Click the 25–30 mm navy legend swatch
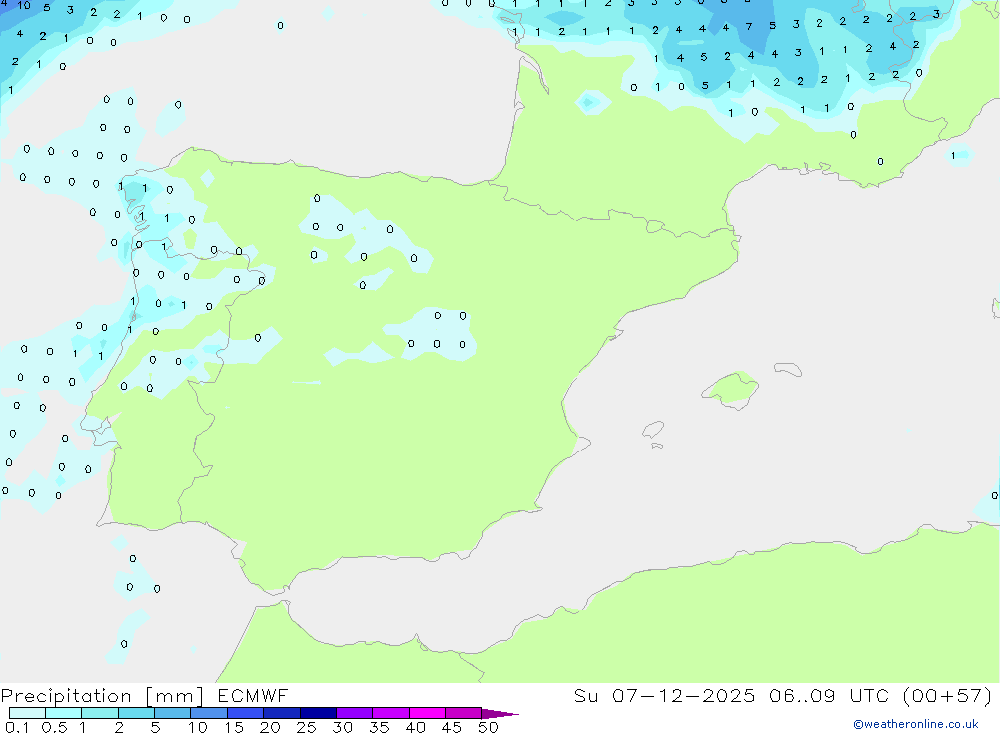Viewport: 1000px width, 733px height. coord(318,713)
